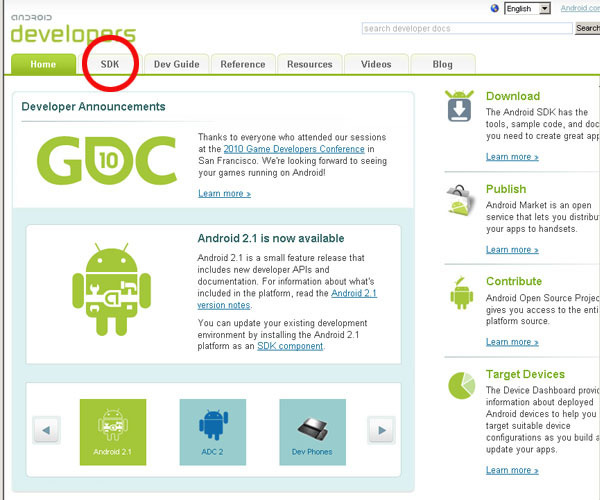The width and height of the screenshot is (600, 500).
Task: Open the Dev Guide tab
Action: (176, 64)
